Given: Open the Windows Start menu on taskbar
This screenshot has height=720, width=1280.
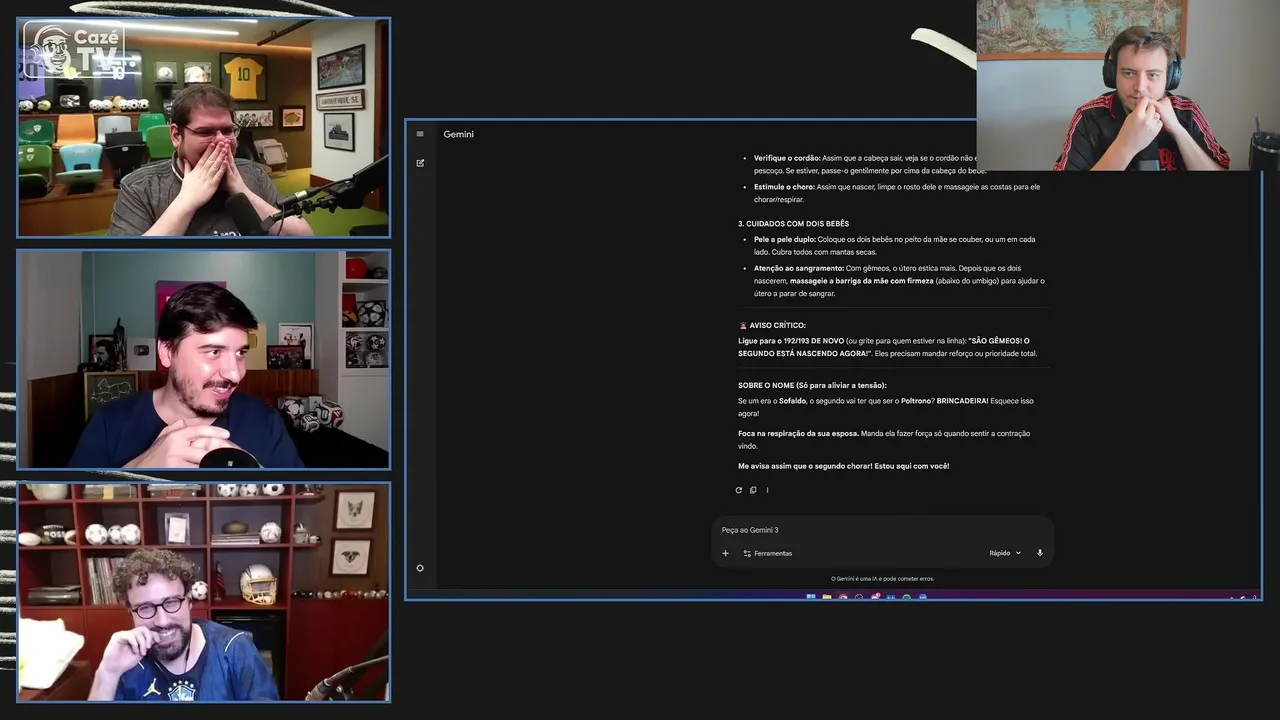Looking at the screenshot, I should pyautogui.click(x=811, y=597).
